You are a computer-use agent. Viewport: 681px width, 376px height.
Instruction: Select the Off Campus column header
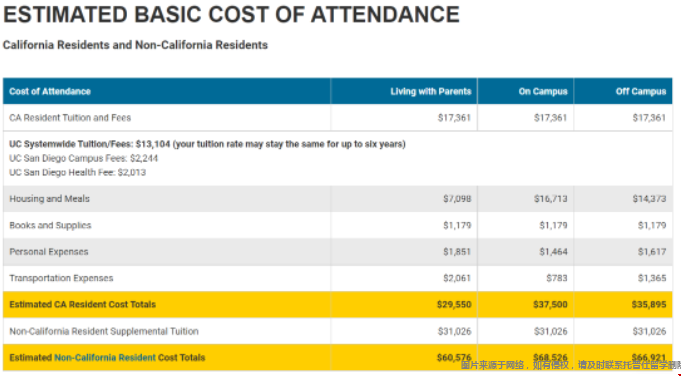[x=641, y=92]
